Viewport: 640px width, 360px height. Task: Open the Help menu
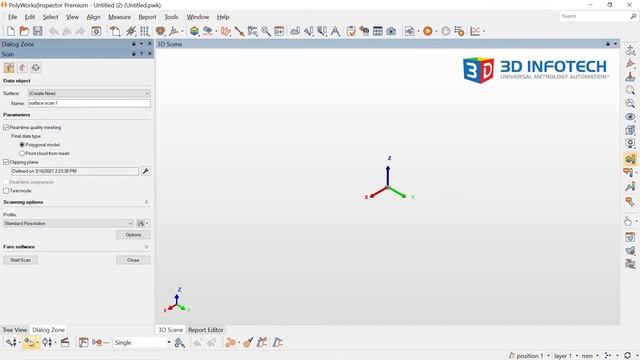tap(223, 17)
